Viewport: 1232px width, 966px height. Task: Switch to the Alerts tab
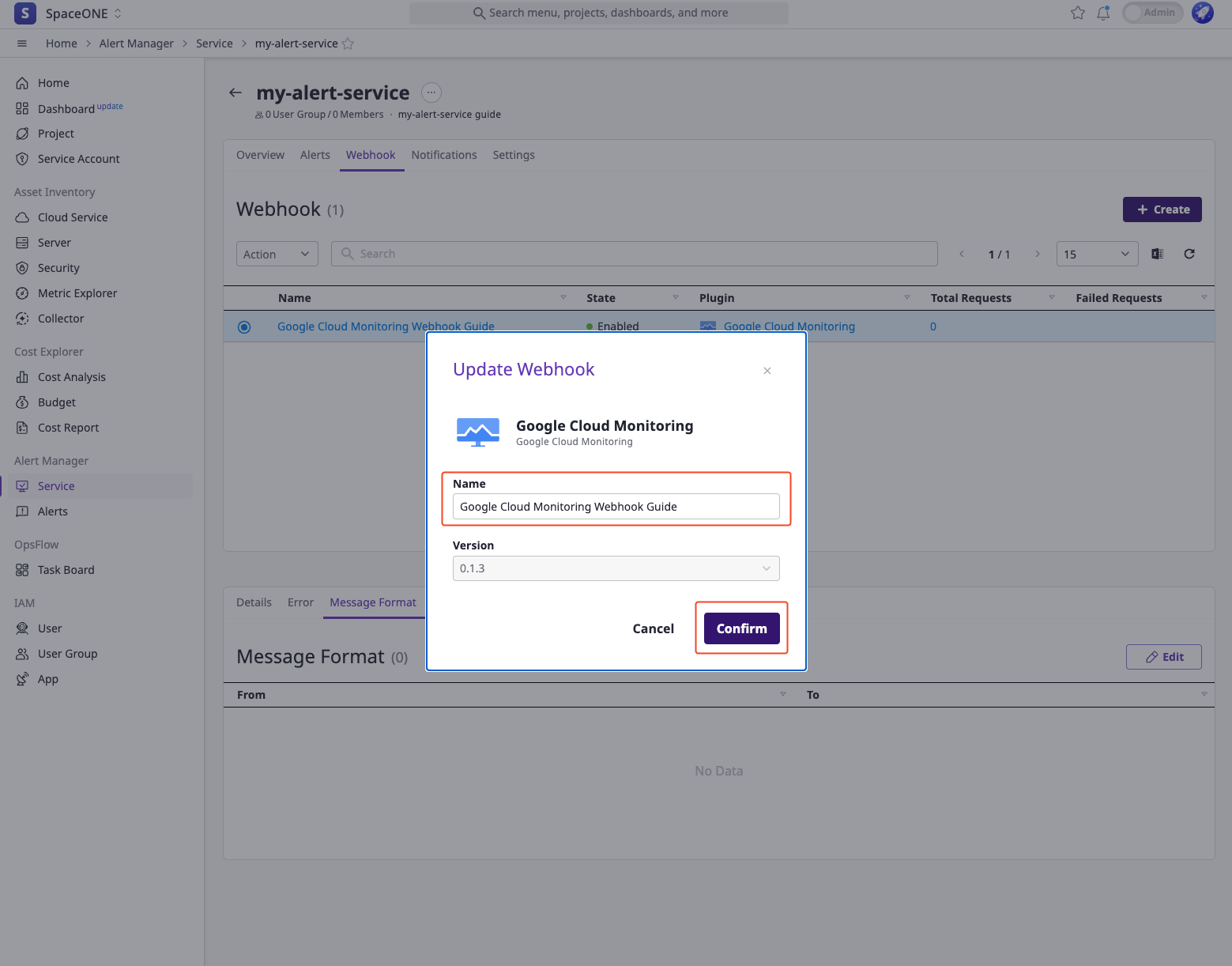(x=315, y=155)
